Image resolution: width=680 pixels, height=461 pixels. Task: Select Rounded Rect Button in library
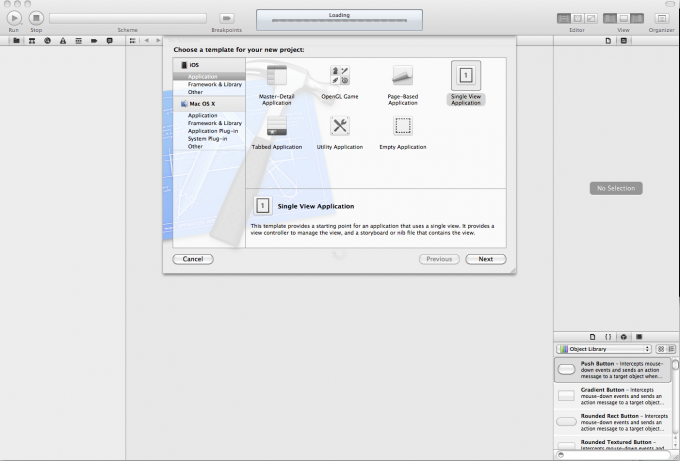(613, 422)
